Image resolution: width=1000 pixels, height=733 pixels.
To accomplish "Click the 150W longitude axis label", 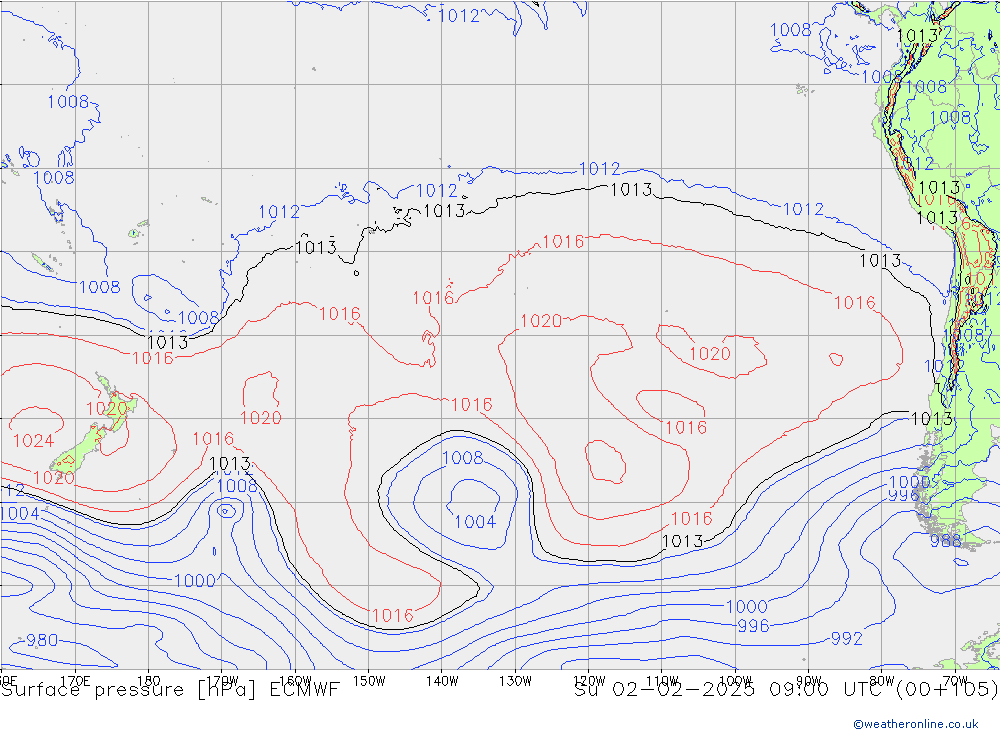I will (369, 681).
